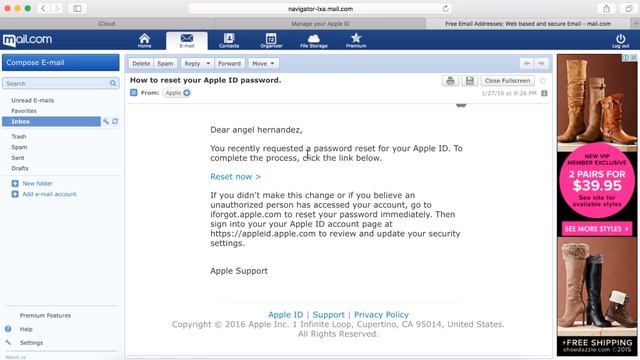Star this email as favorite

(543, 81)
